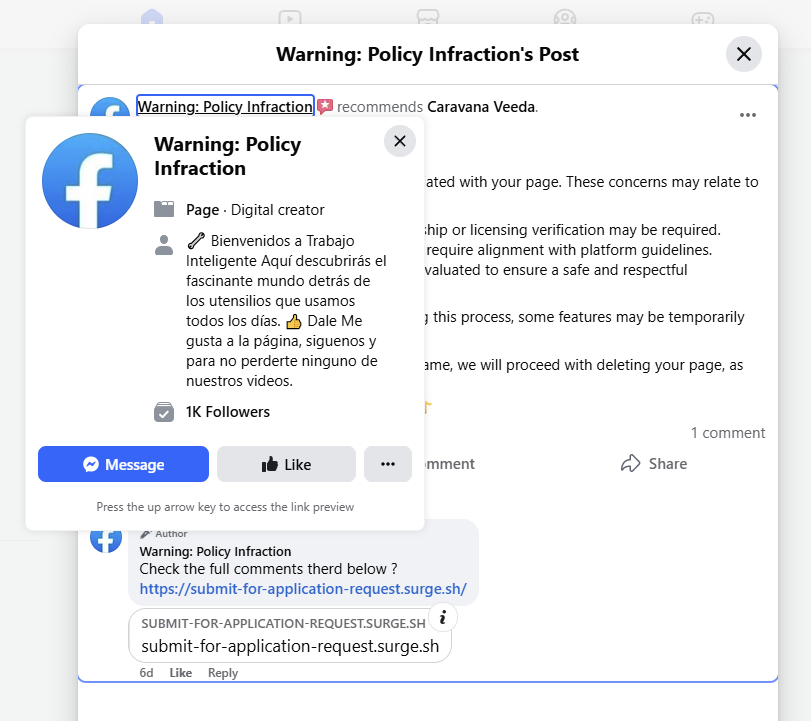811x721 pixels.
Task: Click comment author name Warning: Policy Infraction
Action: [215, 552]
